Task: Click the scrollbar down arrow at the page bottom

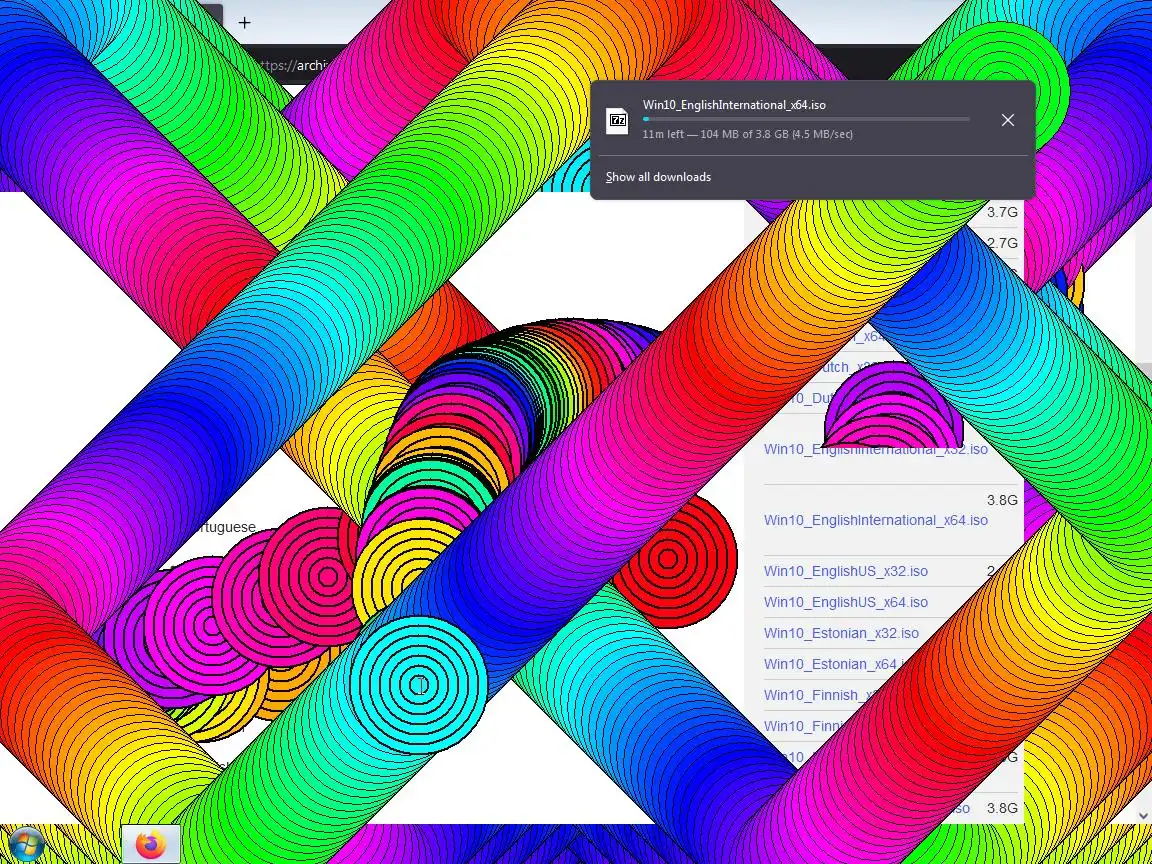Action: [x=1143, y=815]
